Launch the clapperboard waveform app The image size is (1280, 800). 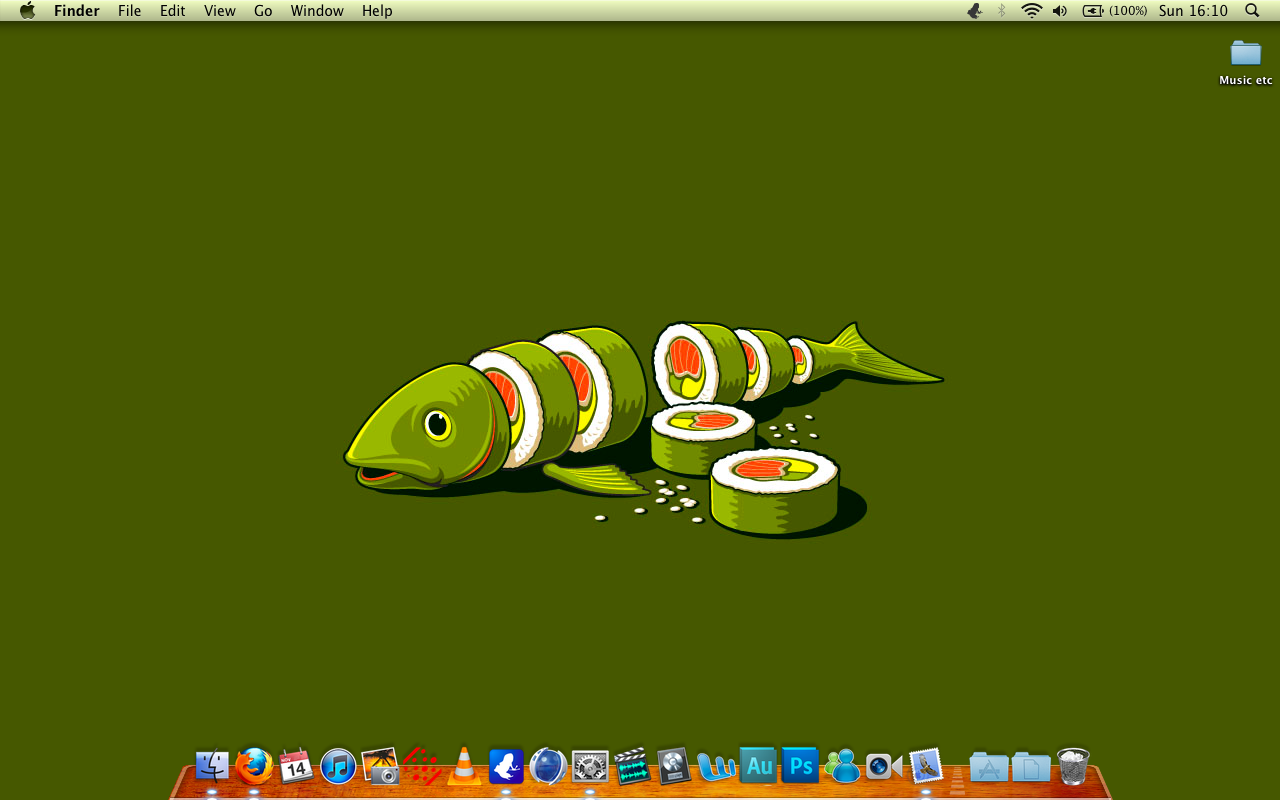[632, 767]
